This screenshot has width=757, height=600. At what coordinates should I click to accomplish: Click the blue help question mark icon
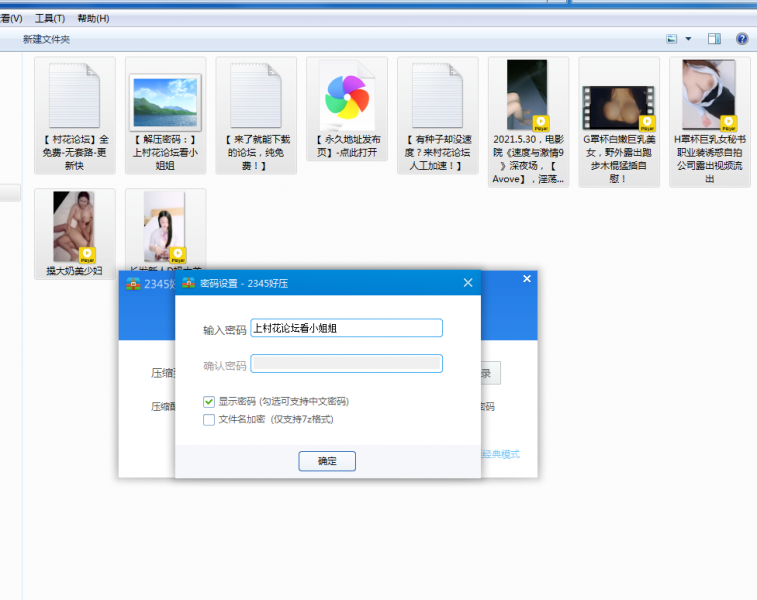(x=742, y=39)
